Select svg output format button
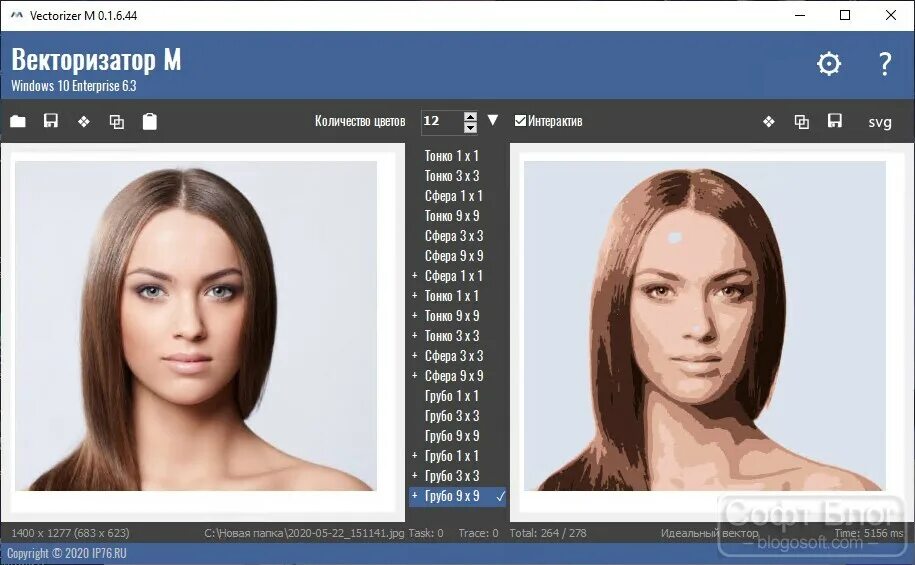Viewport: 915px width, 565px height. 880,122
